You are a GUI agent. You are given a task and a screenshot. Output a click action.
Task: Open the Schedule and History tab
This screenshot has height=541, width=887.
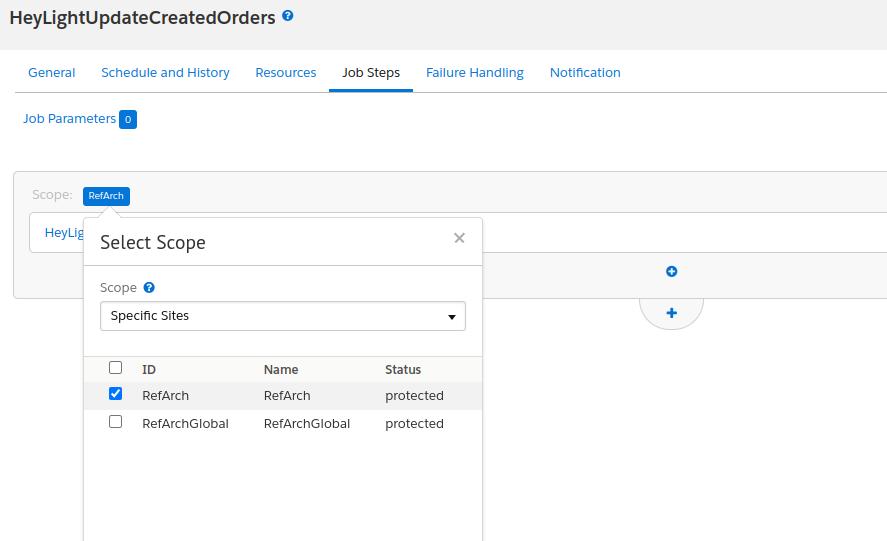(x=165, y=72)
